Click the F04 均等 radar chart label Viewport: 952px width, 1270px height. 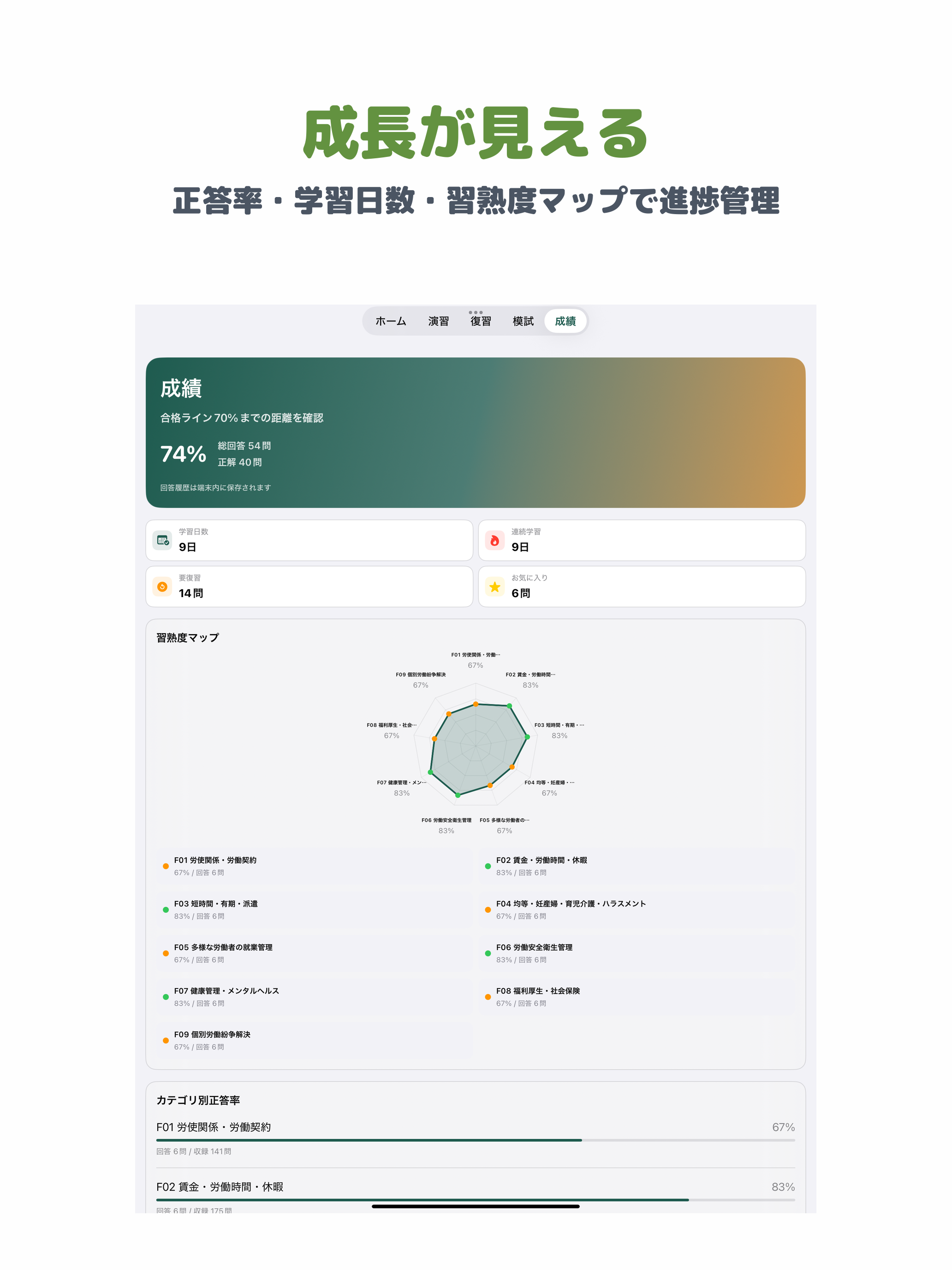pyautogui.click(x=549, y=783)
